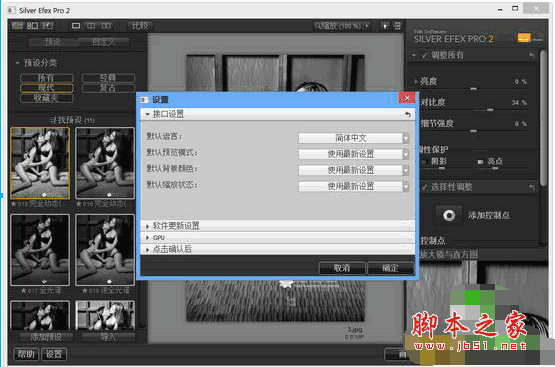Click the 添加控制点 round control point icon
Viewport: 555px width, 367px height.
(449, 215)
